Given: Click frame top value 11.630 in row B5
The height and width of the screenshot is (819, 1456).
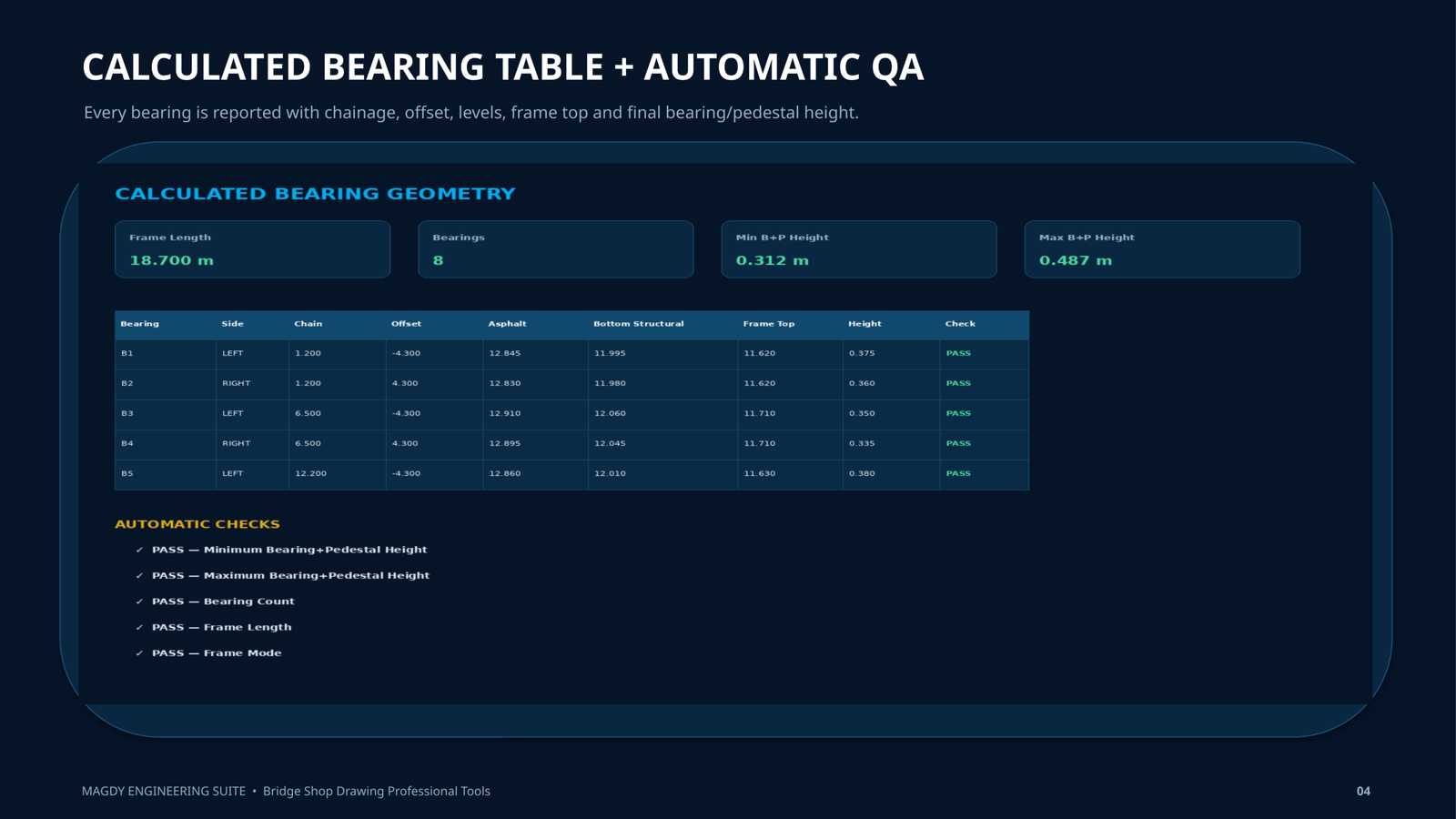Looking at the screenshot, I should coord(759,473).
